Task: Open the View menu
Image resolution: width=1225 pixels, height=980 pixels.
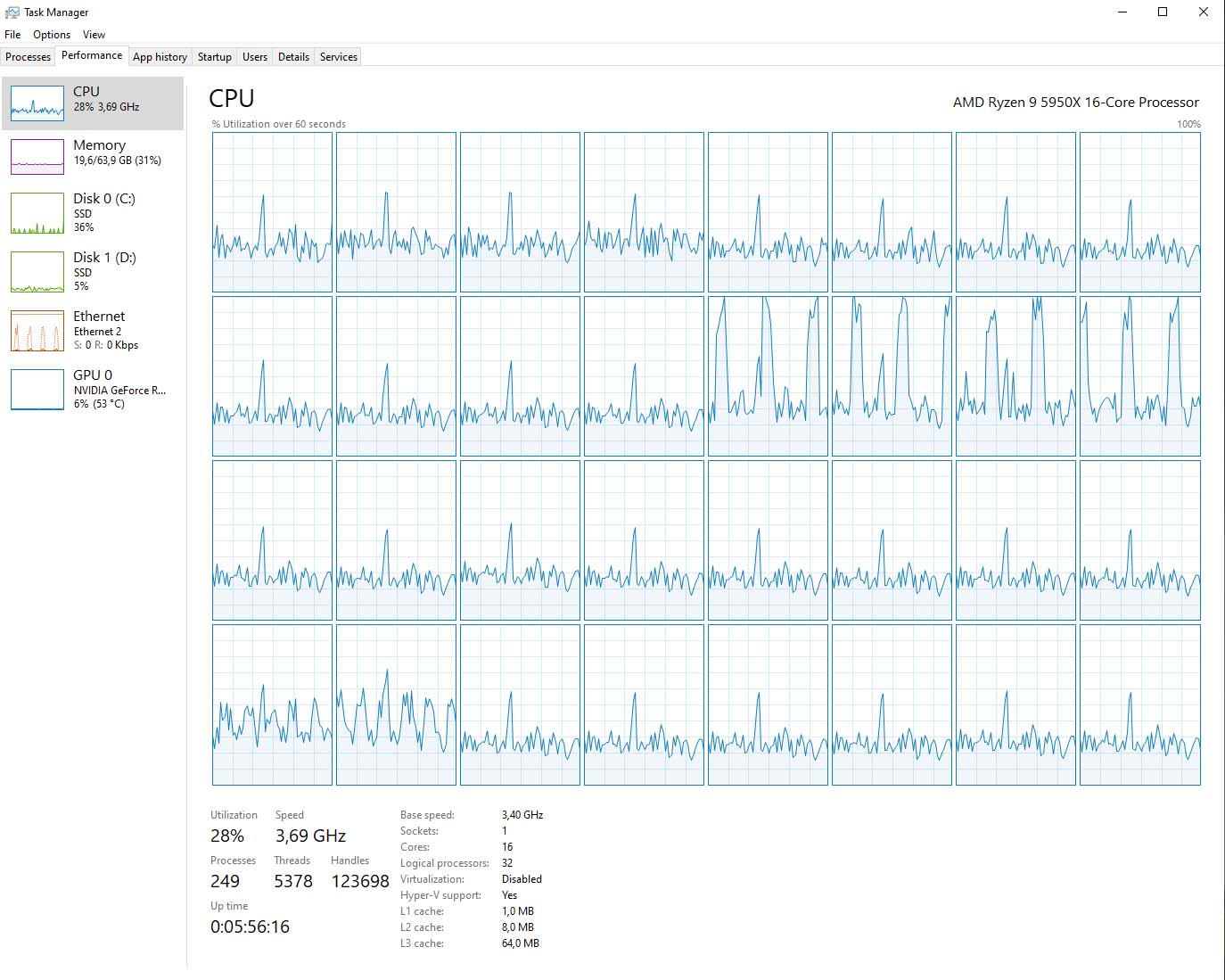Action: pyautogui.click(x=94, y=34)
